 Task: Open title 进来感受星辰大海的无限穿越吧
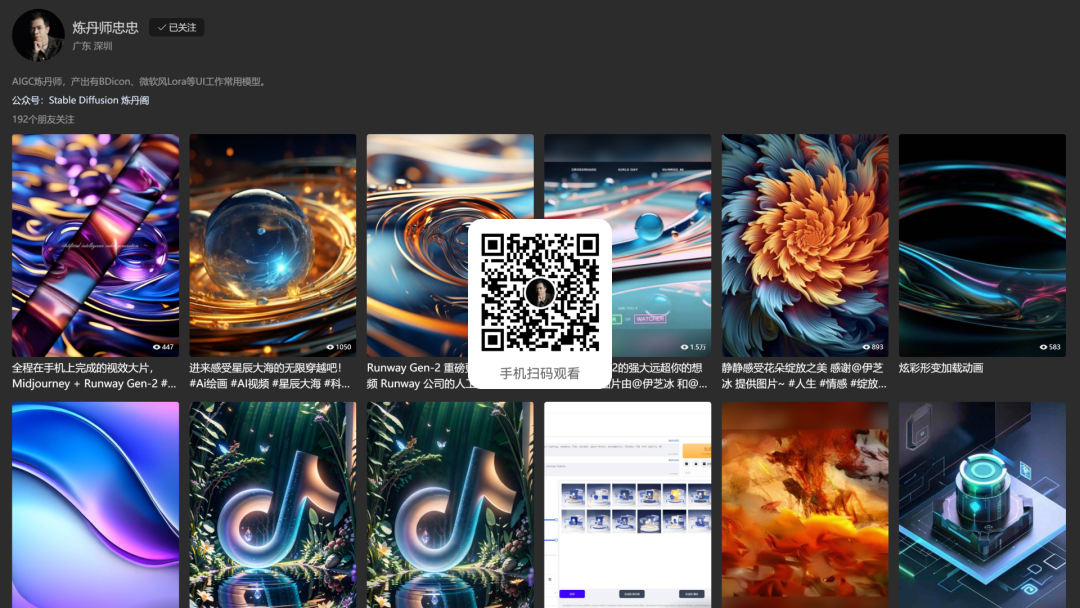coord(270,375)
